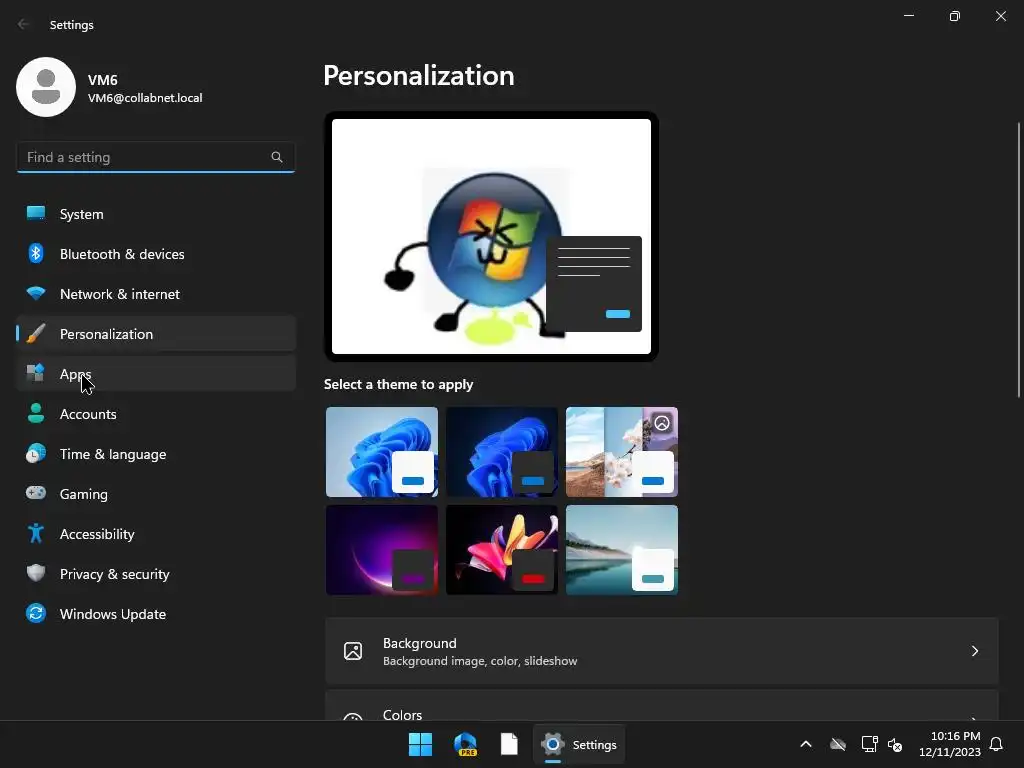Apply the Sunrise lake theme

[622, 550]
